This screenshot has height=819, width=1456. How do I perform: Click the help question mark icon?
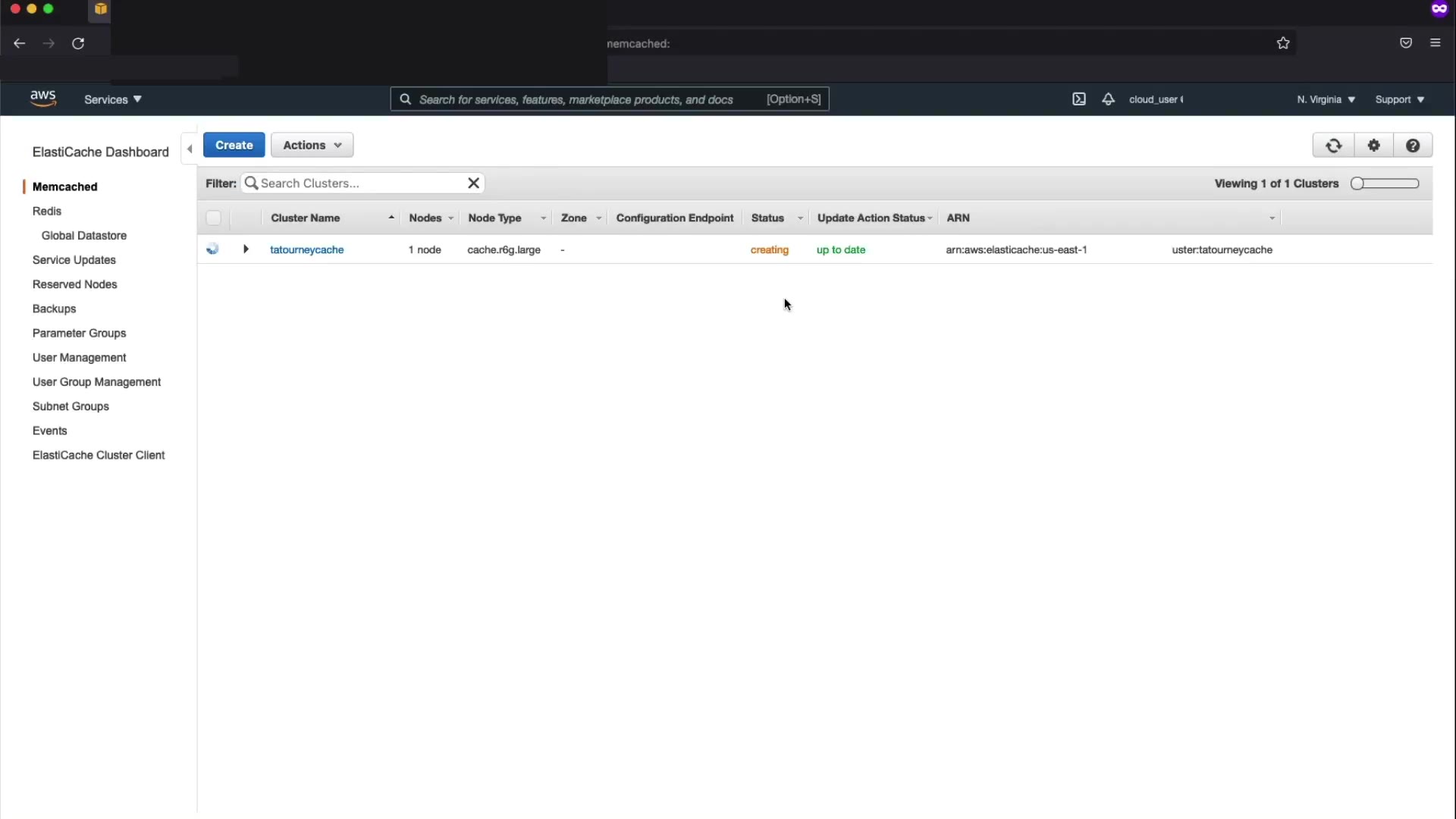[1412, 146]
